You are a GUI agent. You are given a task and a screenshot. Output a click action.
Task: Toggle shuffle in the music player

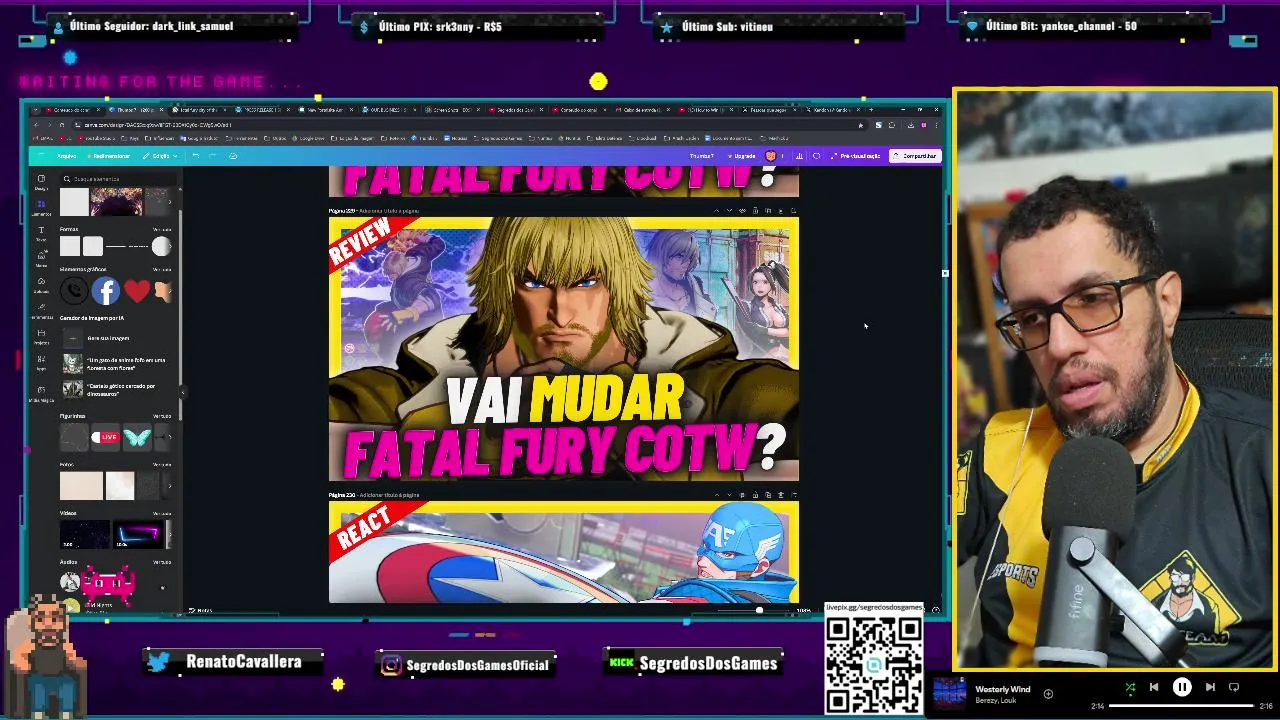pos(1130,687)
